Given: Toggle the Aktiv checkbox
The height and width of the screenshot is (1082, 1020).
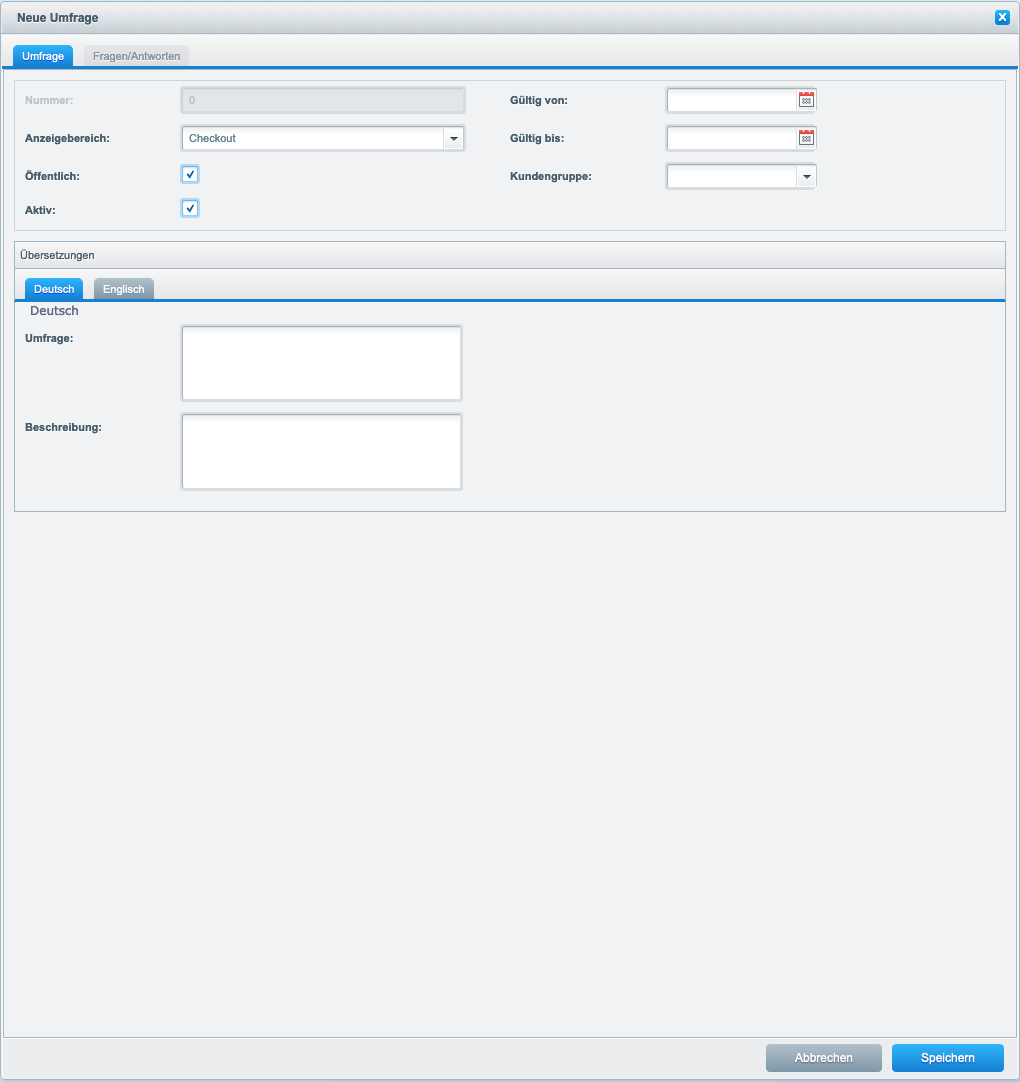Looking at the screenshot, I should [190, 208].
